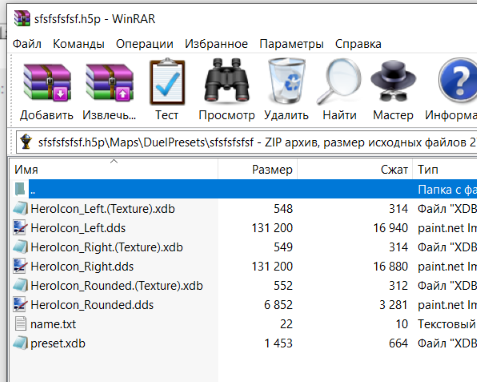Open the Параметры menu

coord(291,44)
